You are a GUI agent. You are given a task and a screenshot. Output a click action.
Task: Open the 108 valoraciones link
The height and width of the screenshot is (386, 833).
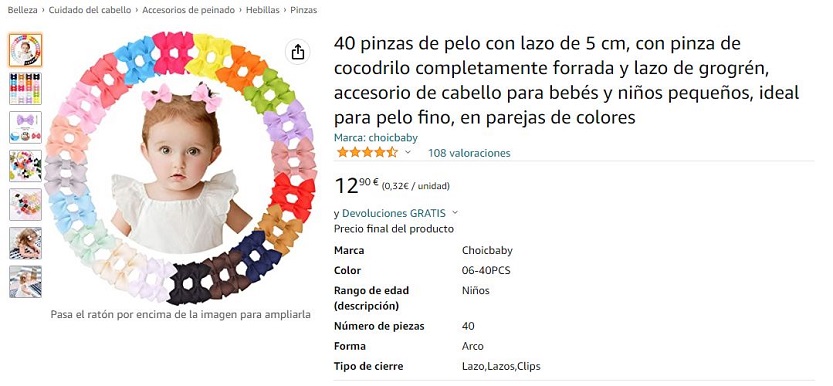coord(469,153)
